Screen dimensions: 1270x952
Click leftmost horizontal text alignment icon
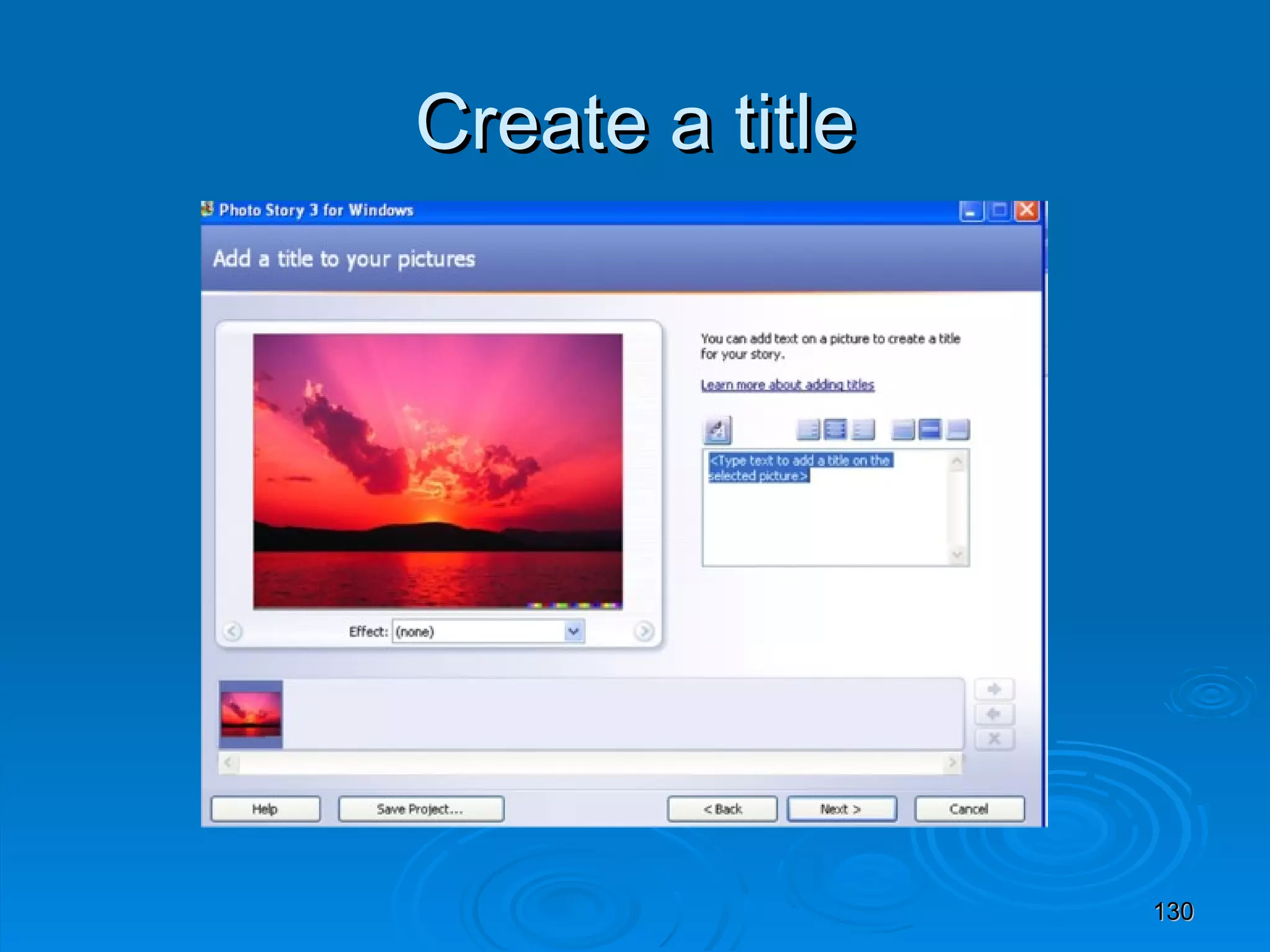(x=808, y=429)
